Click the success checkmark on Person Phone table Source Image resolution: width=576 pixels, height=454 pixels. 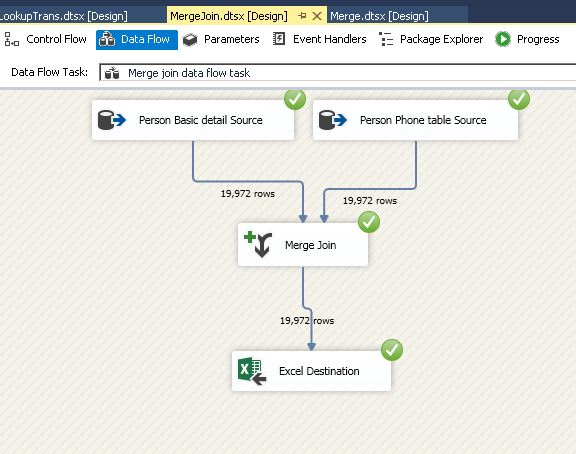[x=519, y=99]
